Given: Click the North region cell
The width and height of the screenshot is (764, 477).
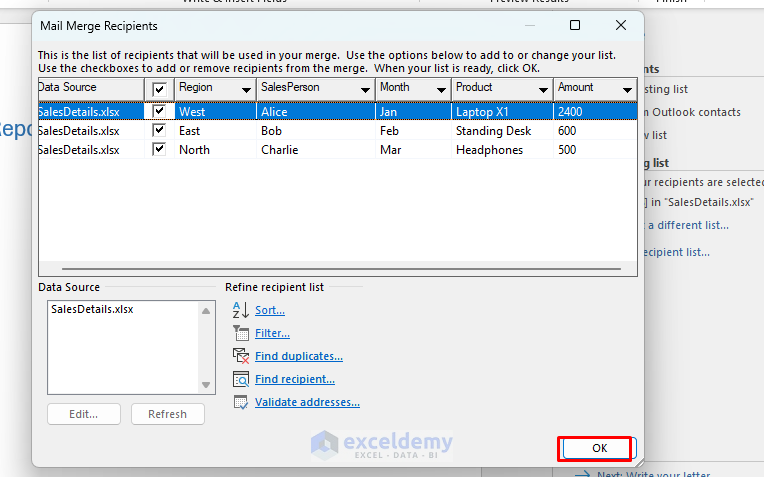Looking at the screenshot, I should click(x=215, y=150).
